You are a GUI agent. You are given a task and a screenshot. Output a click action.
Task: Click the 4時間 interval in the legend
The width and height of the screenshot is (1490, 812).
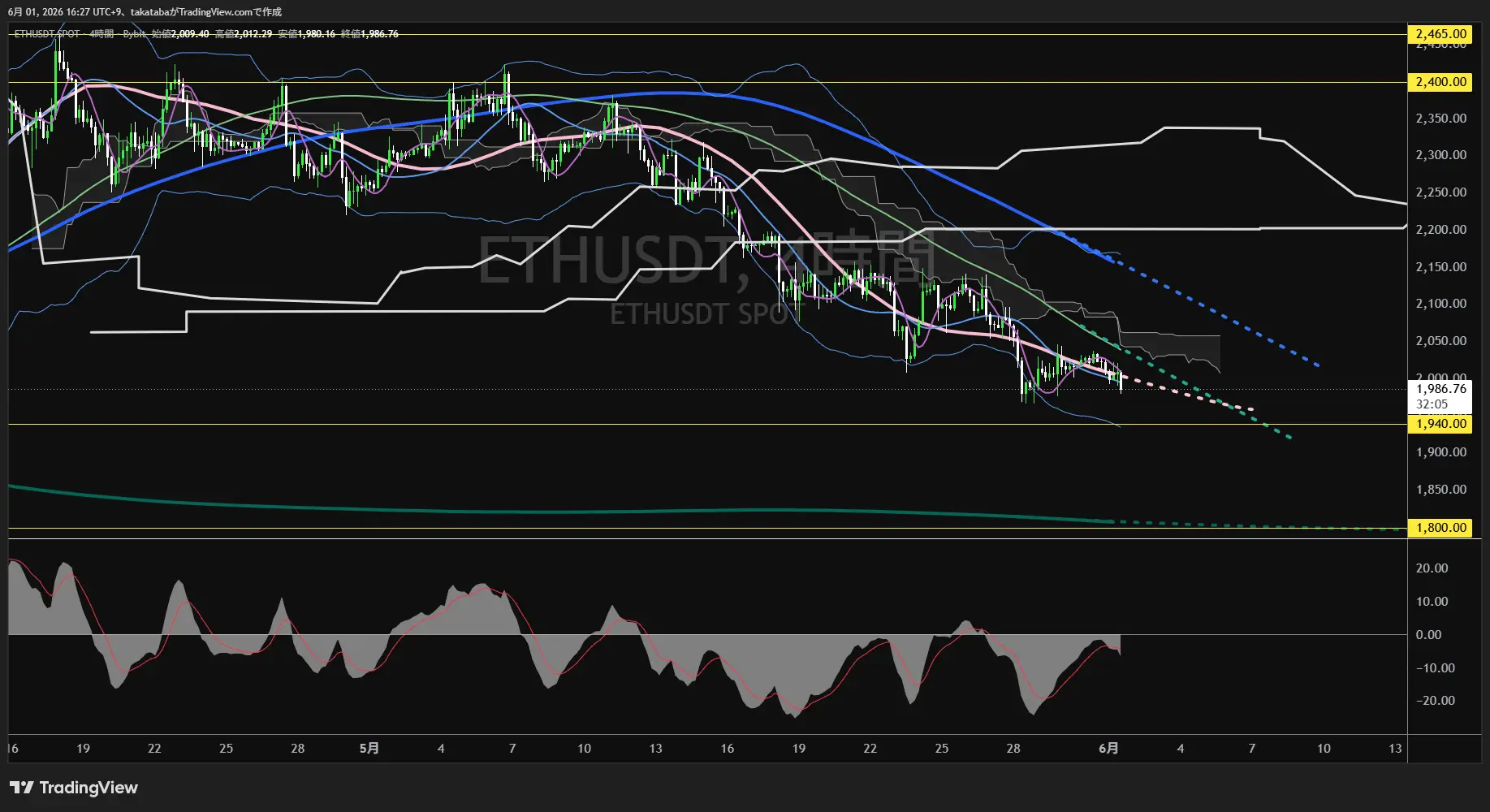(x=101, y=34)
